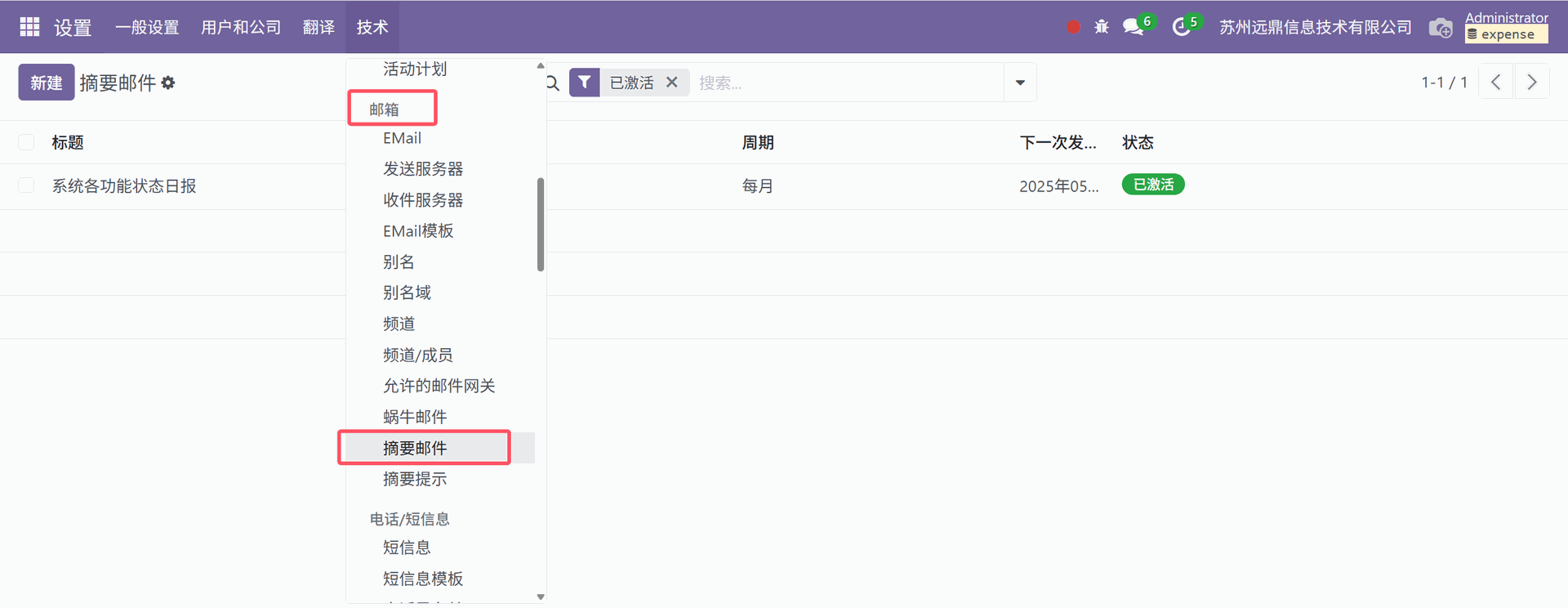This screenshot has height=608, width=1568.
Task: Click the camera icon next to the company name
Action: [x=1441, y=27]
